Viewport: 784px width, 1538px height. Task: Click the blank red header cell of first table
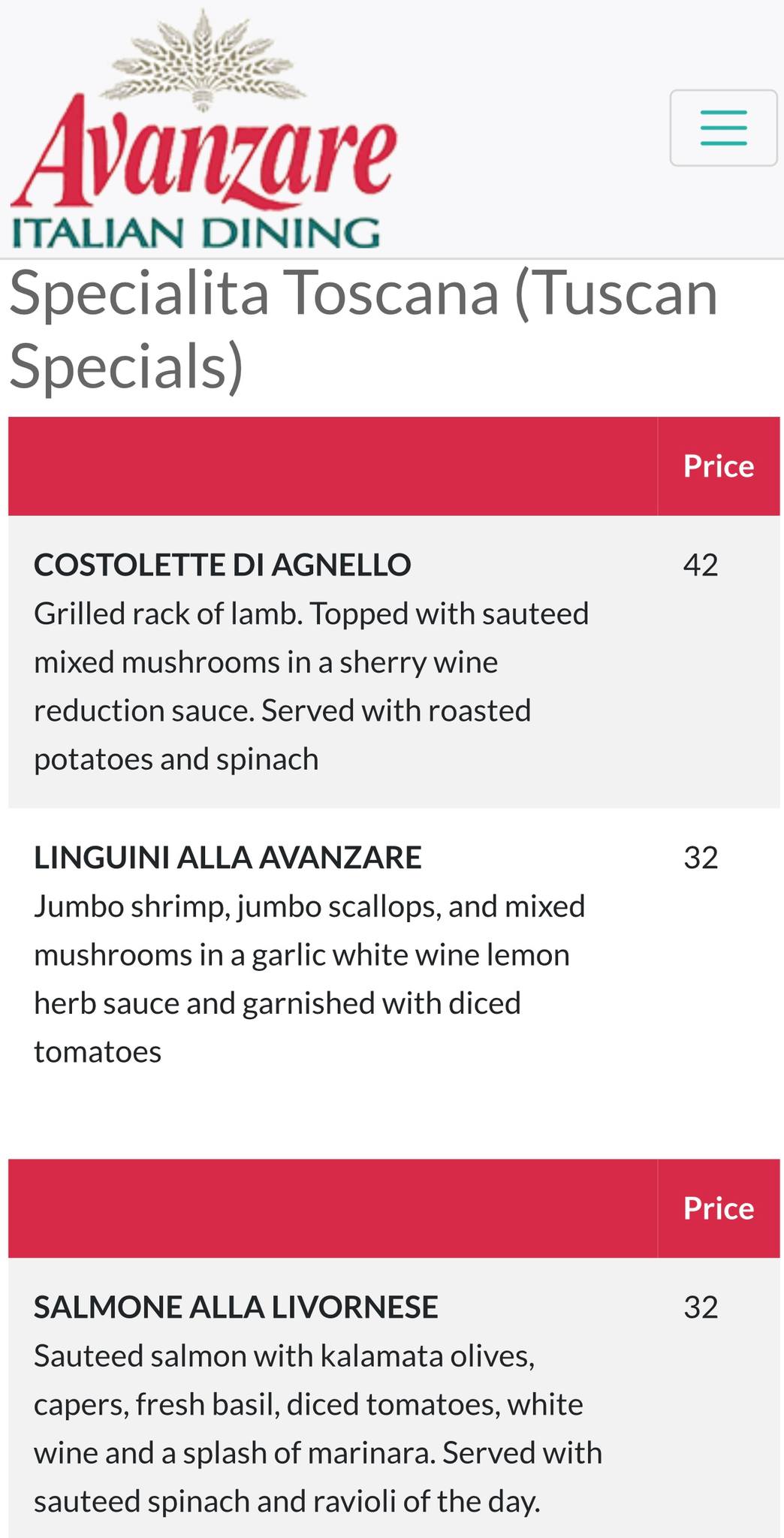[333, 466]
